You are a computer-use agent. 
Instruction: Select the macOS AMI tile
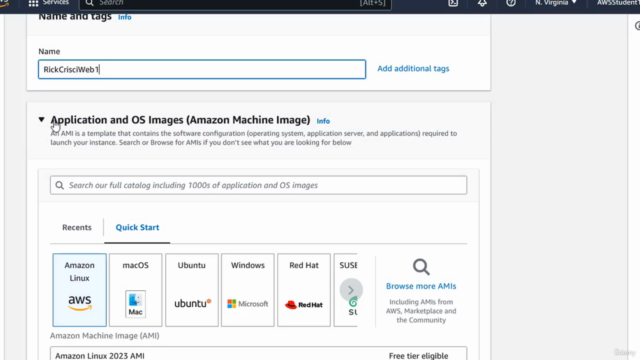click(136, 290)
